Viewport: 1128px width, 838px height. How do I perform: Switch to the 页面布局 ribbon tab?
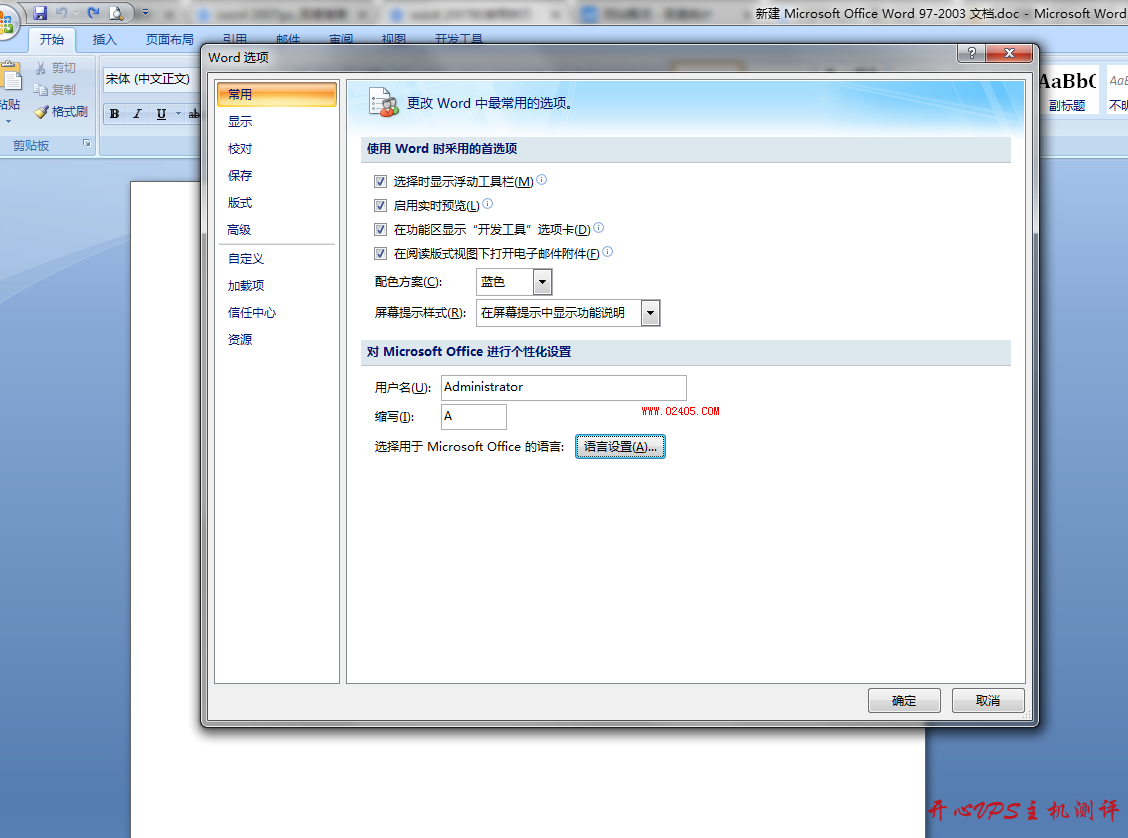coord(170,40)
